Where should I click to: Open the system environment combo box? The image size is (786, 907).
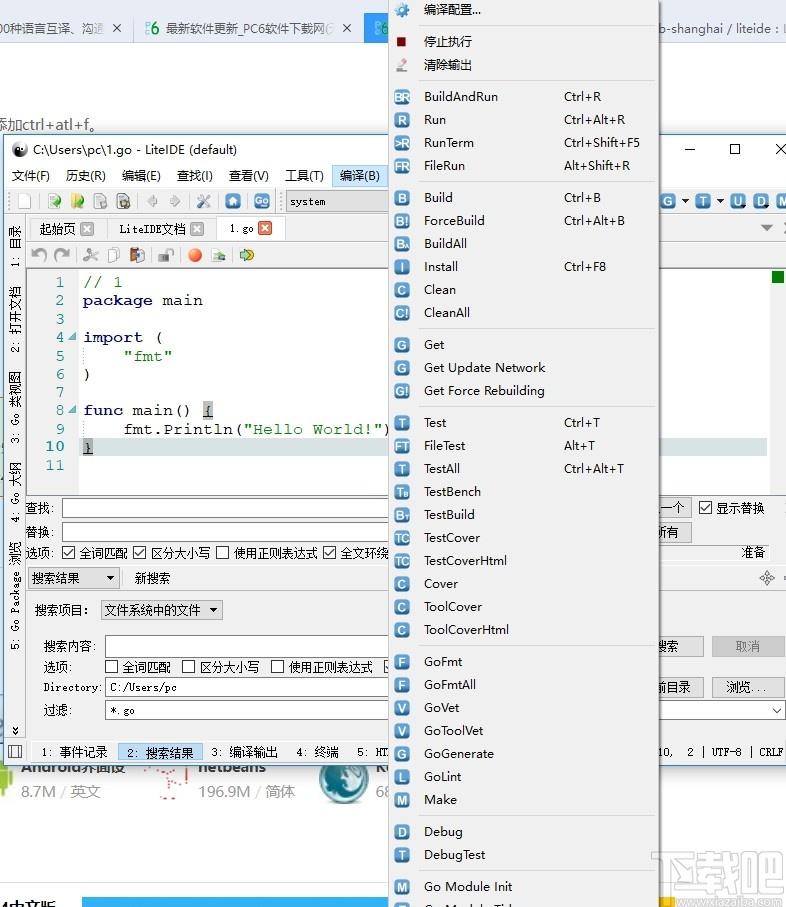click(337, 201)
